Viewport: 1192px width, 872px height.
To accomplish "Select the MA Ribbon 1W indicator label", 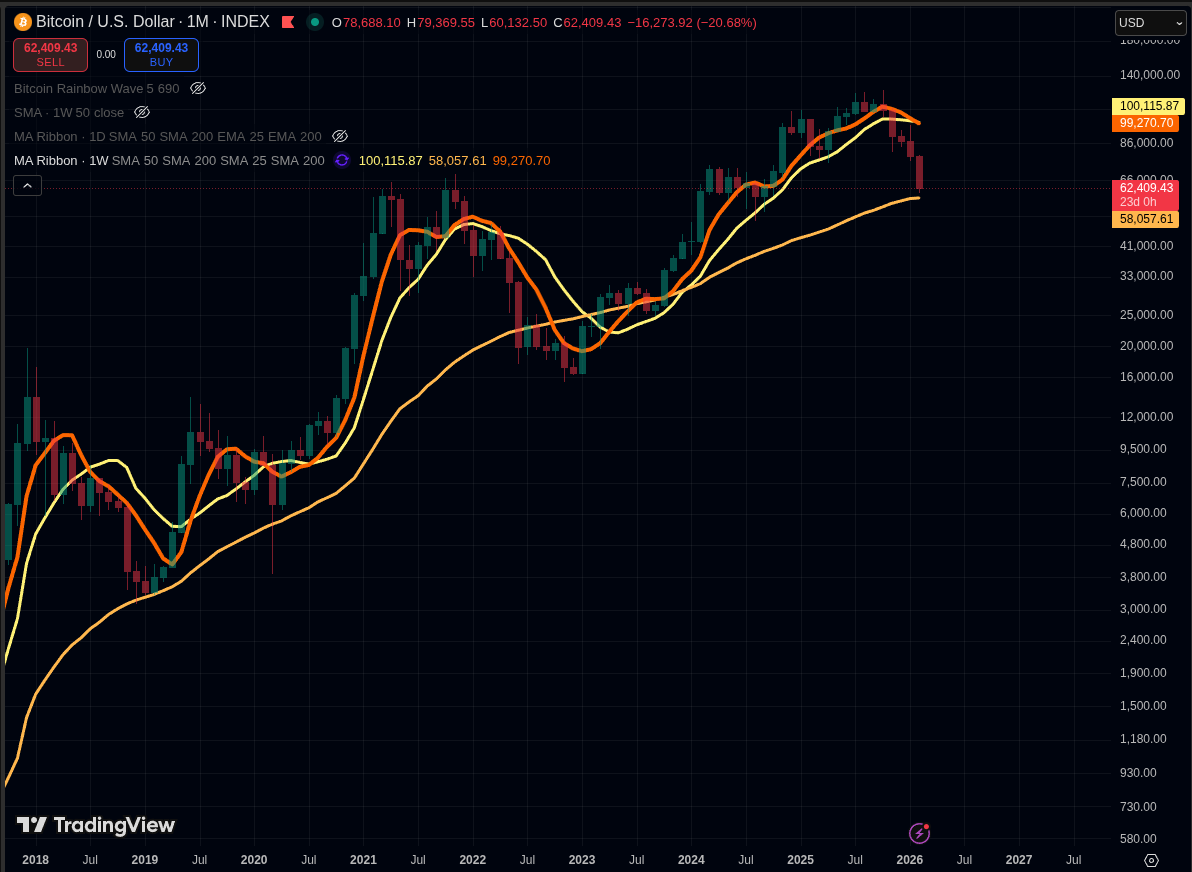I will pyautogui.click(x=60, y=160).
